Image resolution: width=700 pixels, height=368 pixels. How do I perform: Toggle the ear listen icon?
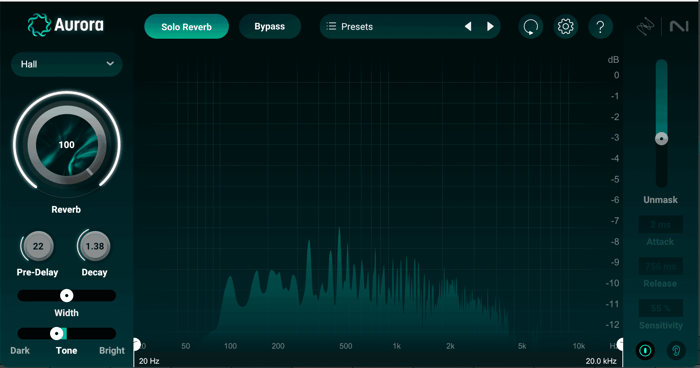(676, 351)
